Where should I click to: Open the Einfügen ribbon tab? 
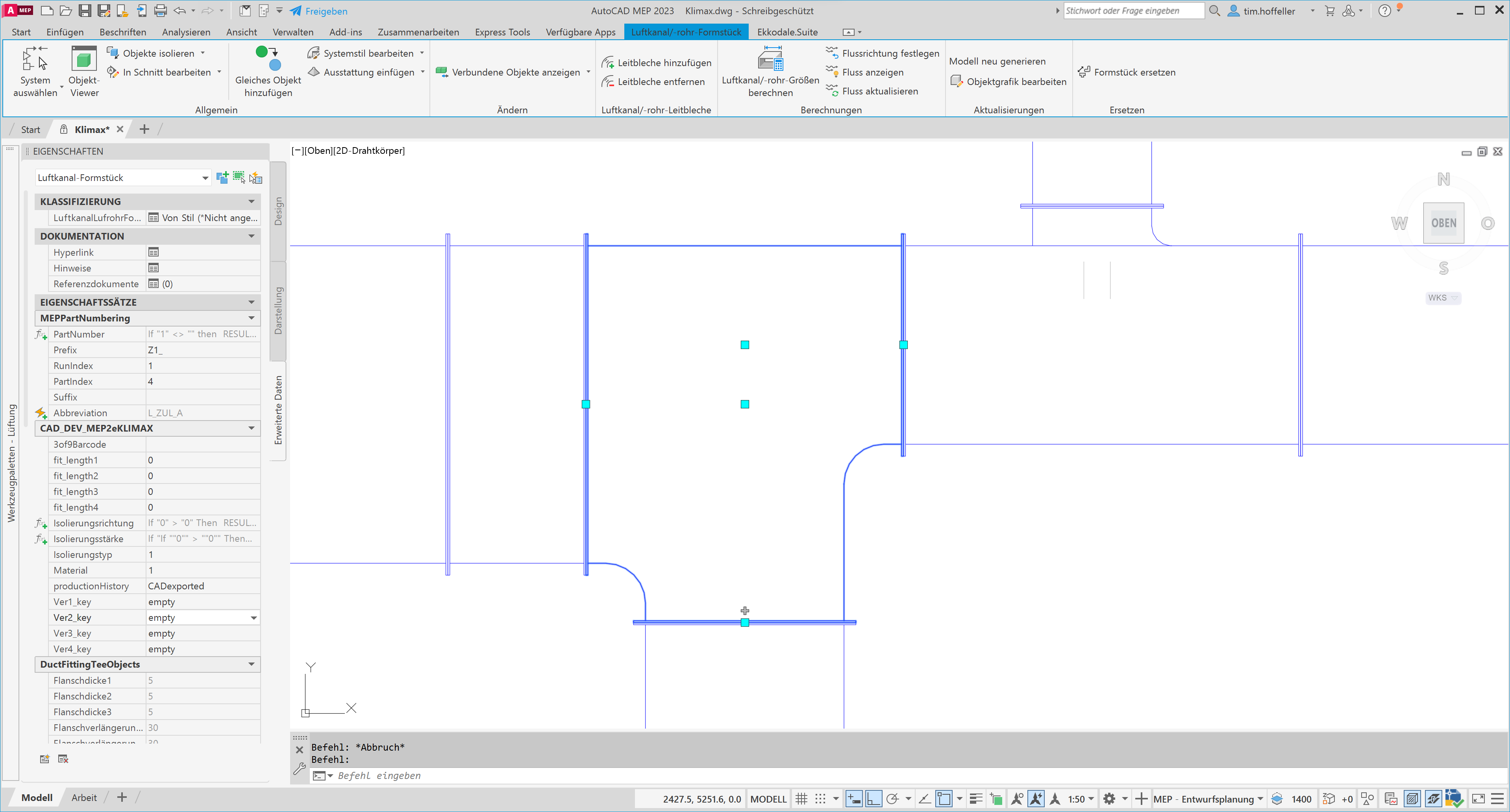(65, 31)
